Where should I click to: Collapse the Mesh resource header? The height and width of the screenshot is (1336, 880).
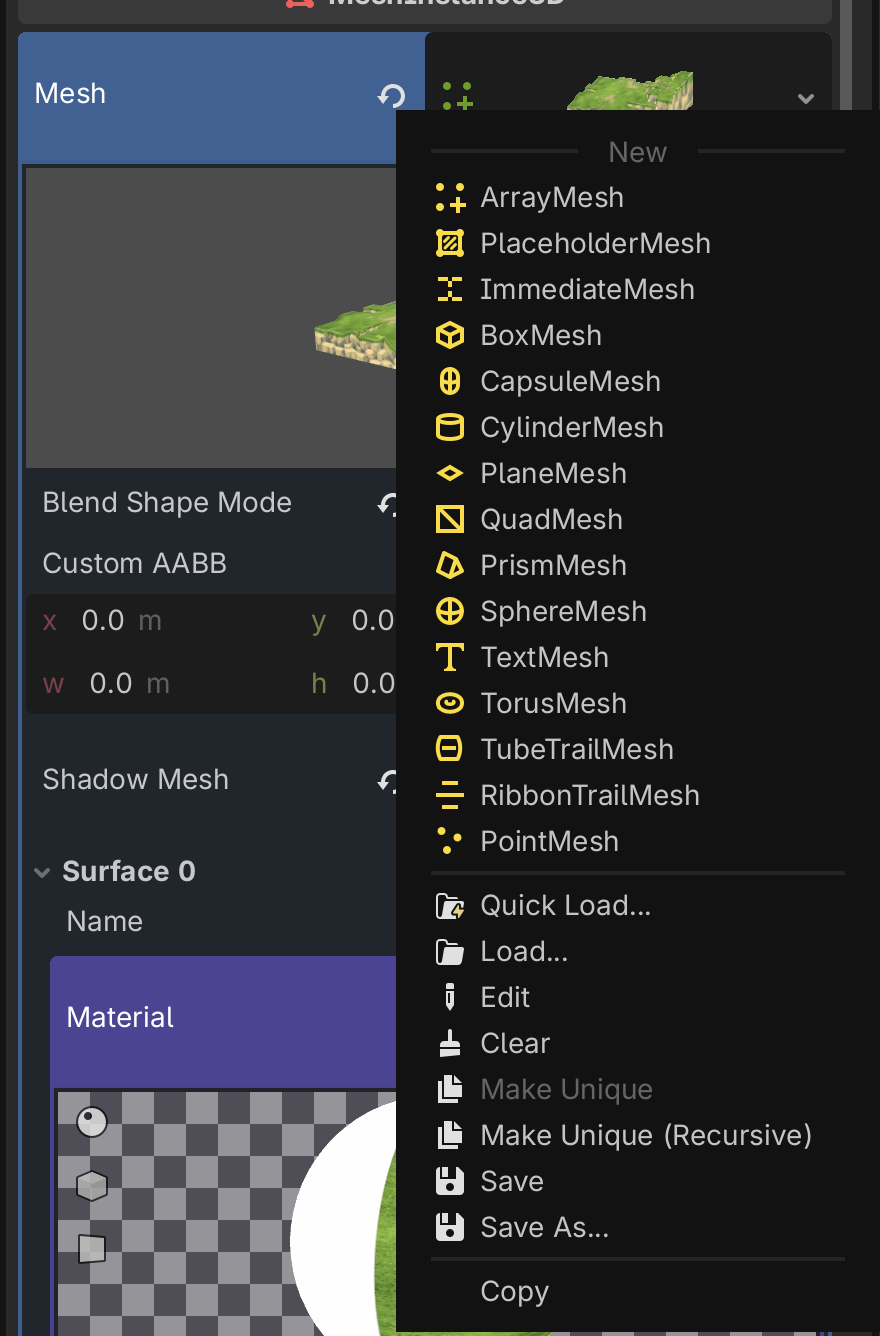[70, 94]
